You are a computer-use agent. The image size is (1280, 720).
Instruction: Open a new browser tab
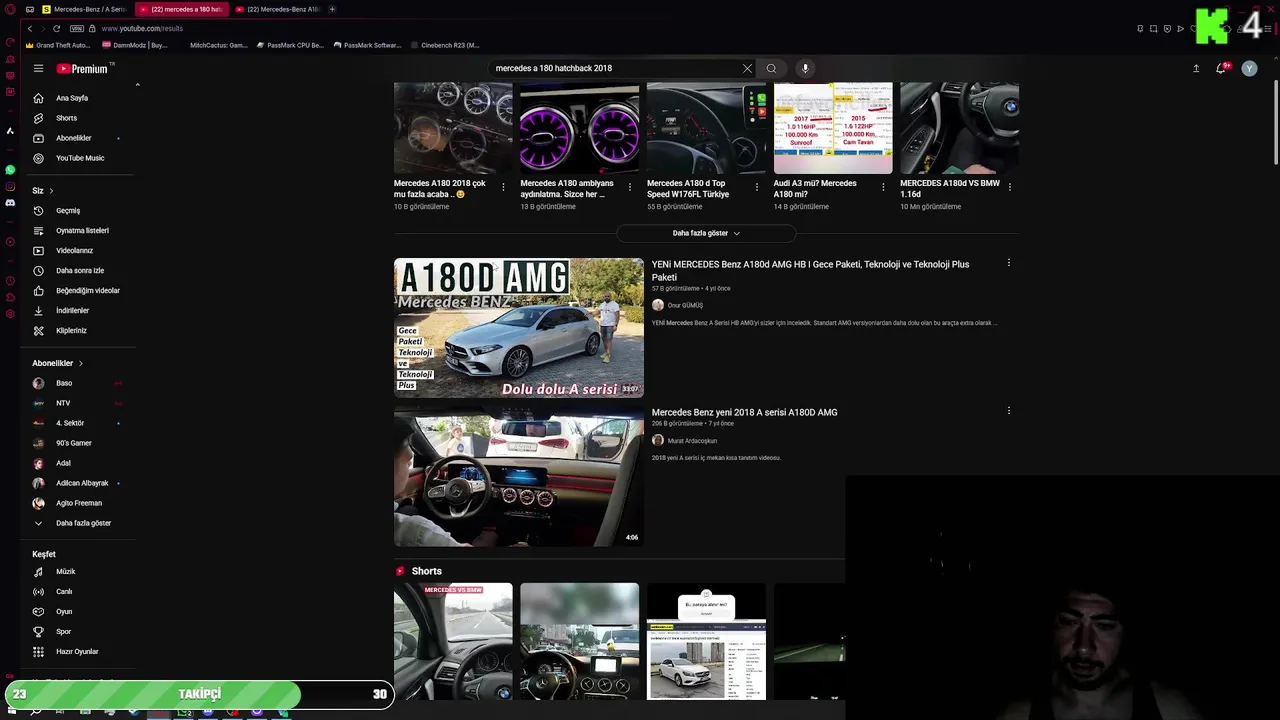[332, 9]
